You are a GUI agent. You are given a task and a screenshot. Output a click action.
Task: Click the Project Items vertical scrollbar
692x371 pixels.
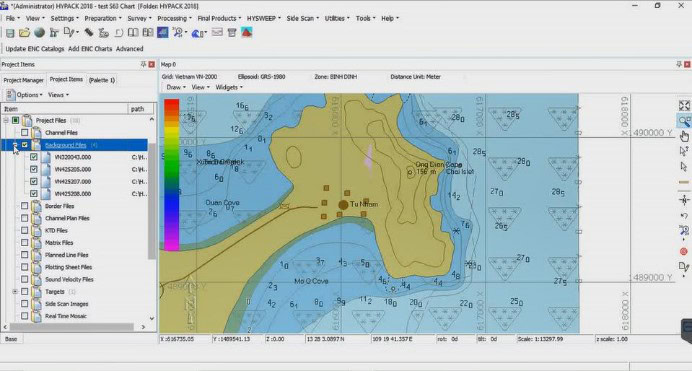tap(152, 201)
